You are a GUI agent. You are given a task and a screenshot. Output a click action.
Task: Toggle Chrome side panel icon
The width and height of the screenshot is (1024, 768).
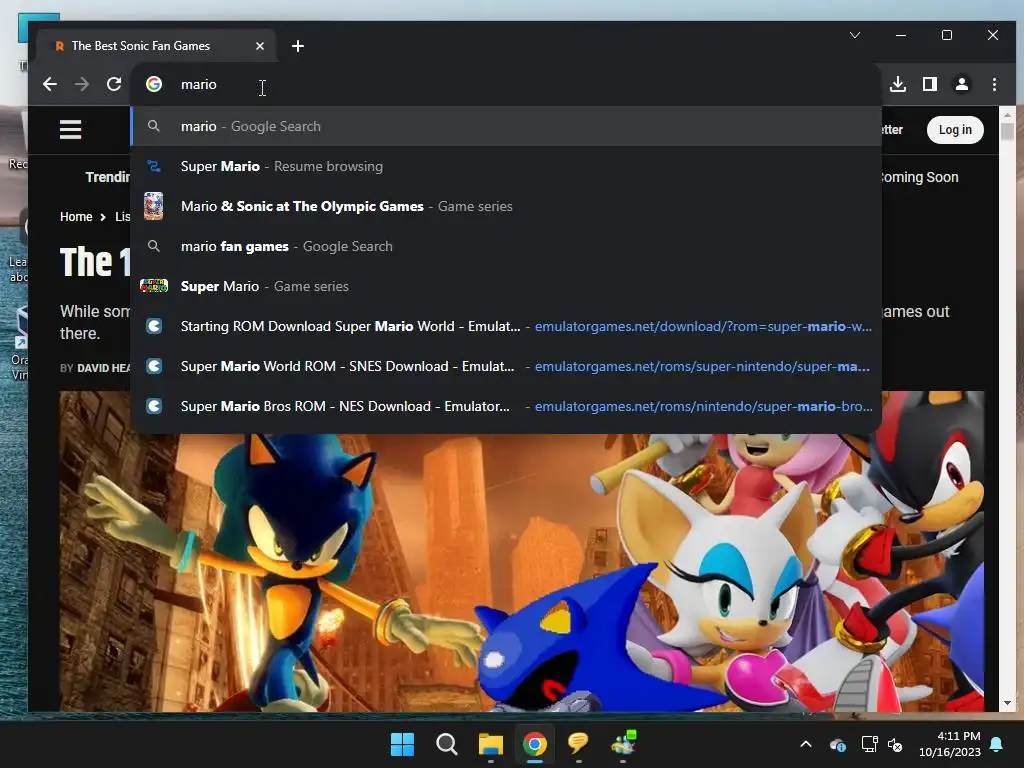pyautogui.click(x=930, y=84)
